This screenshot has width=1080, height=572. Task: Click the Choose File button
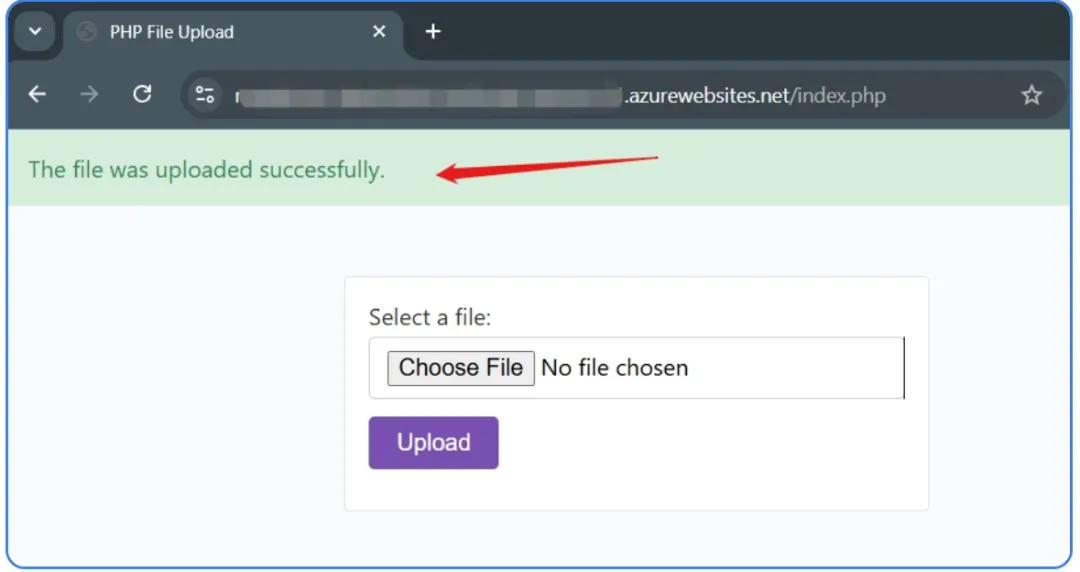pyautogui.click(x=461, y=368)
